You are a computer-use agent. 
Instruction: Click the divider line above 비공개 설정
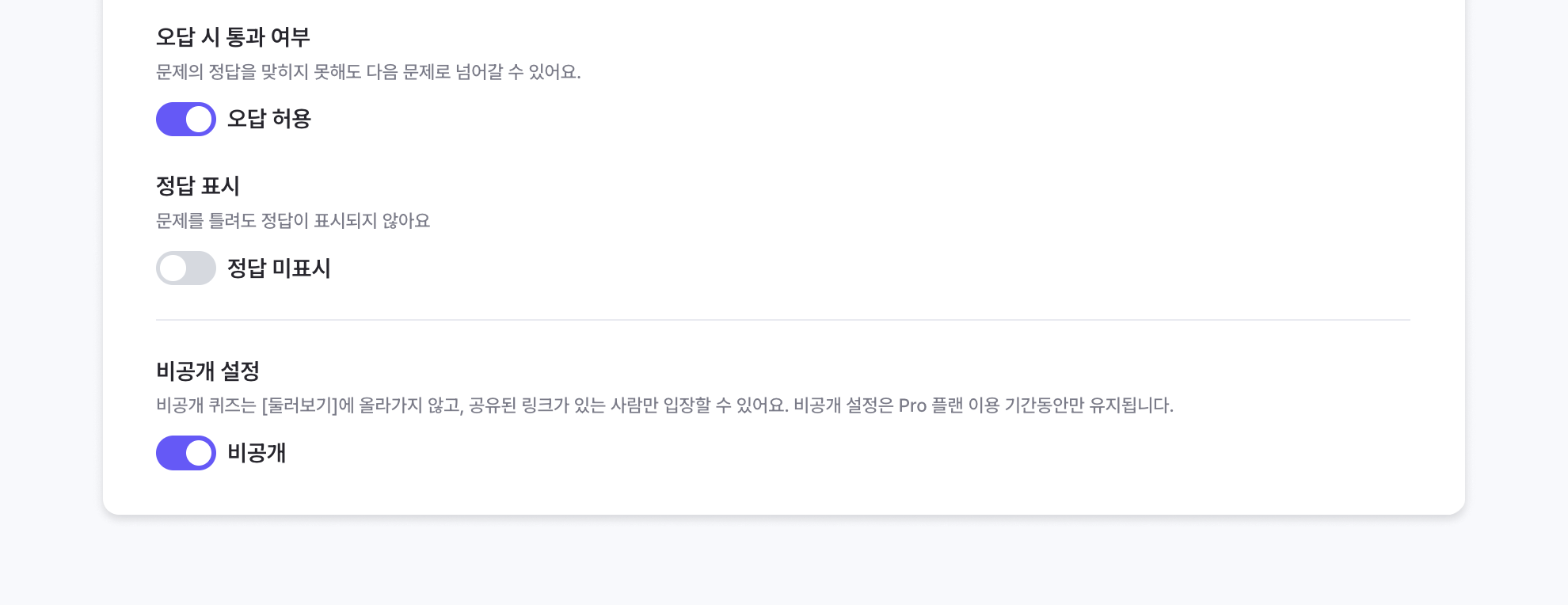(x=782, y=320)
